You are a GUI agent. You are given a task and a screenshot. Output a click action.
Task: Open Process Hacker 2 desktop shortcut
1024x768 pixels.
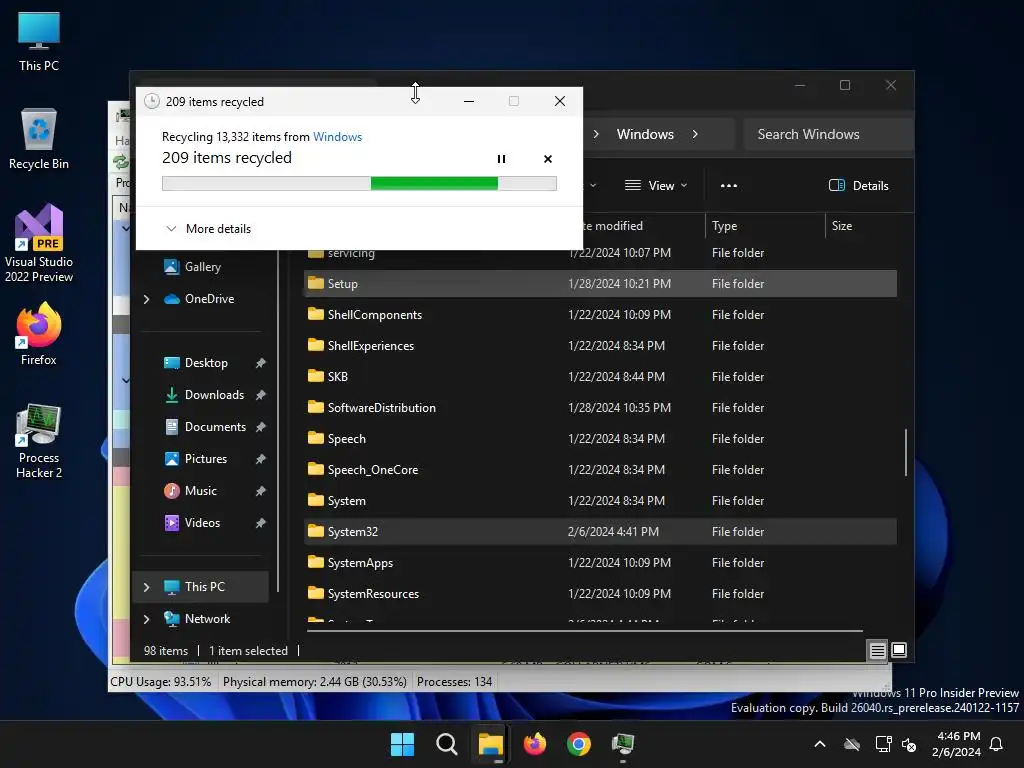tap(39, 441)
